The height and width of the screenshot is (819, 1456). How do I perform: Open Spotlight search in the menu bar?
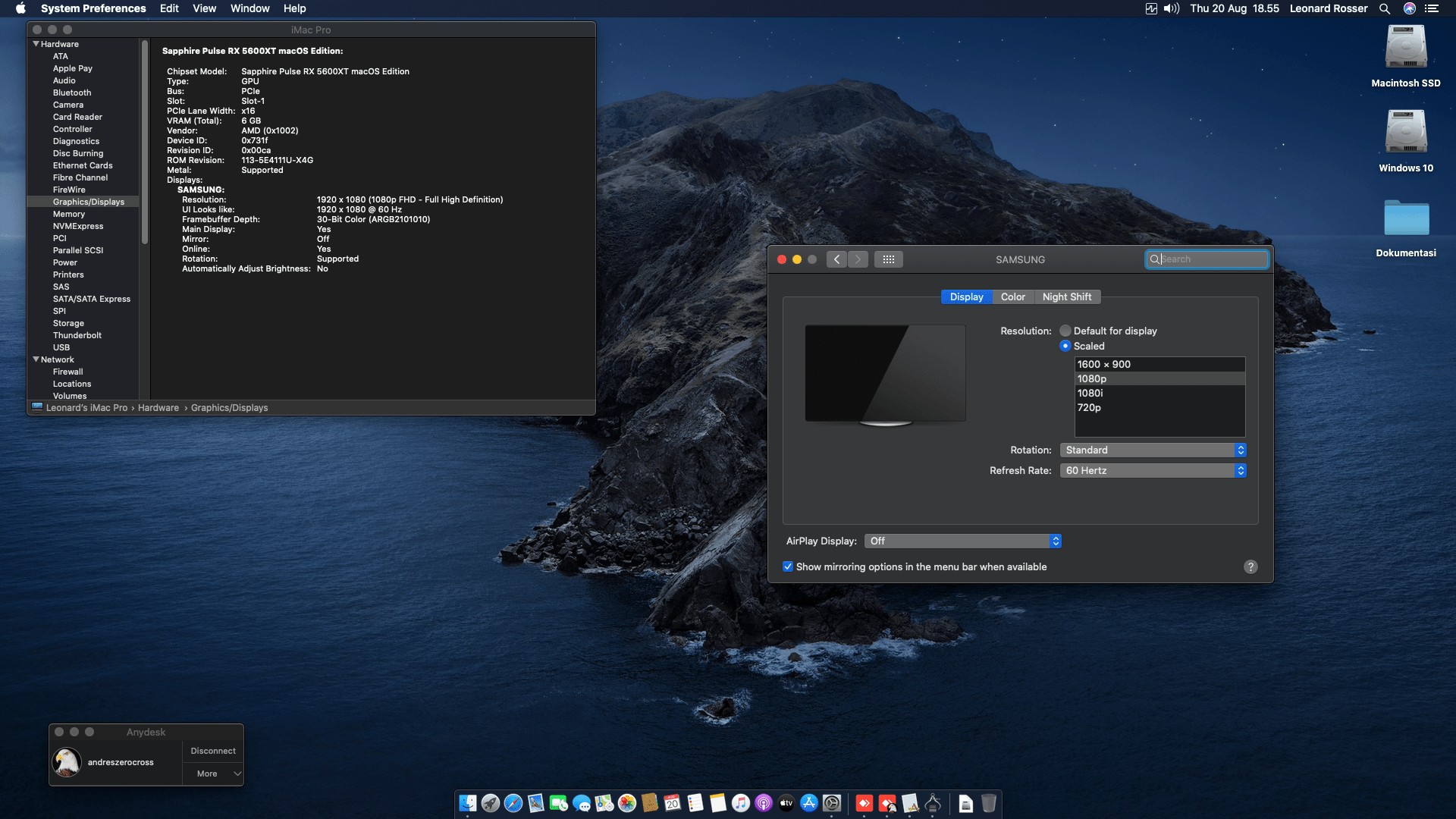click(x=1384, y=8)
